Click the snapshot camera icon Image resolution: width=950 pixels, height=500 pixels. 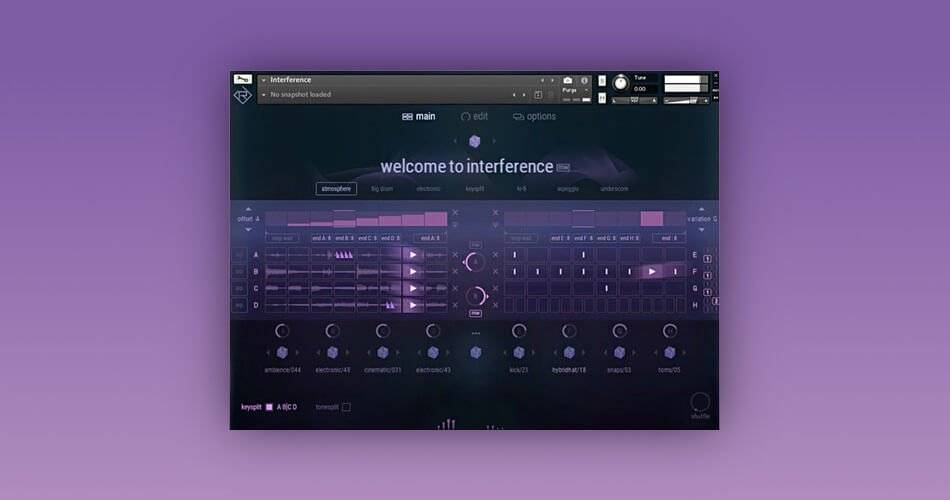568,80
